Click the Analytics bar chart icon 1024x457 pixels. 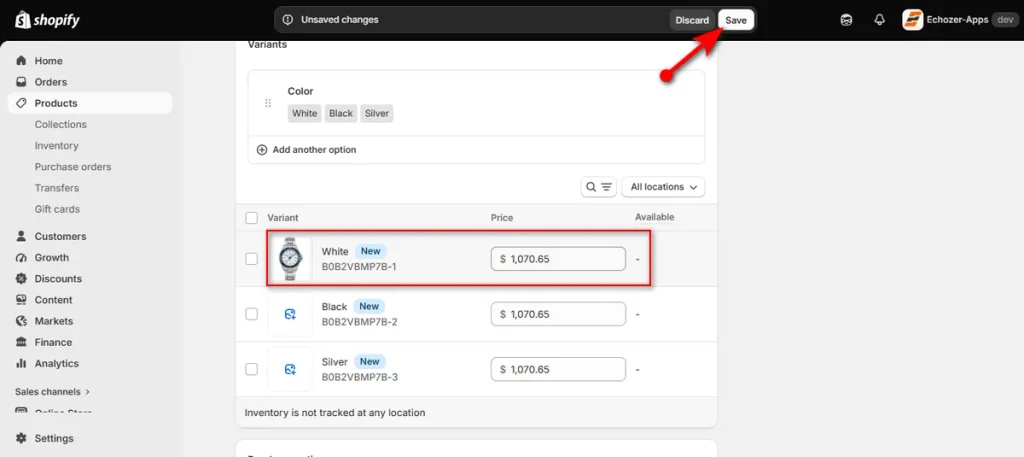click(22, 364)
